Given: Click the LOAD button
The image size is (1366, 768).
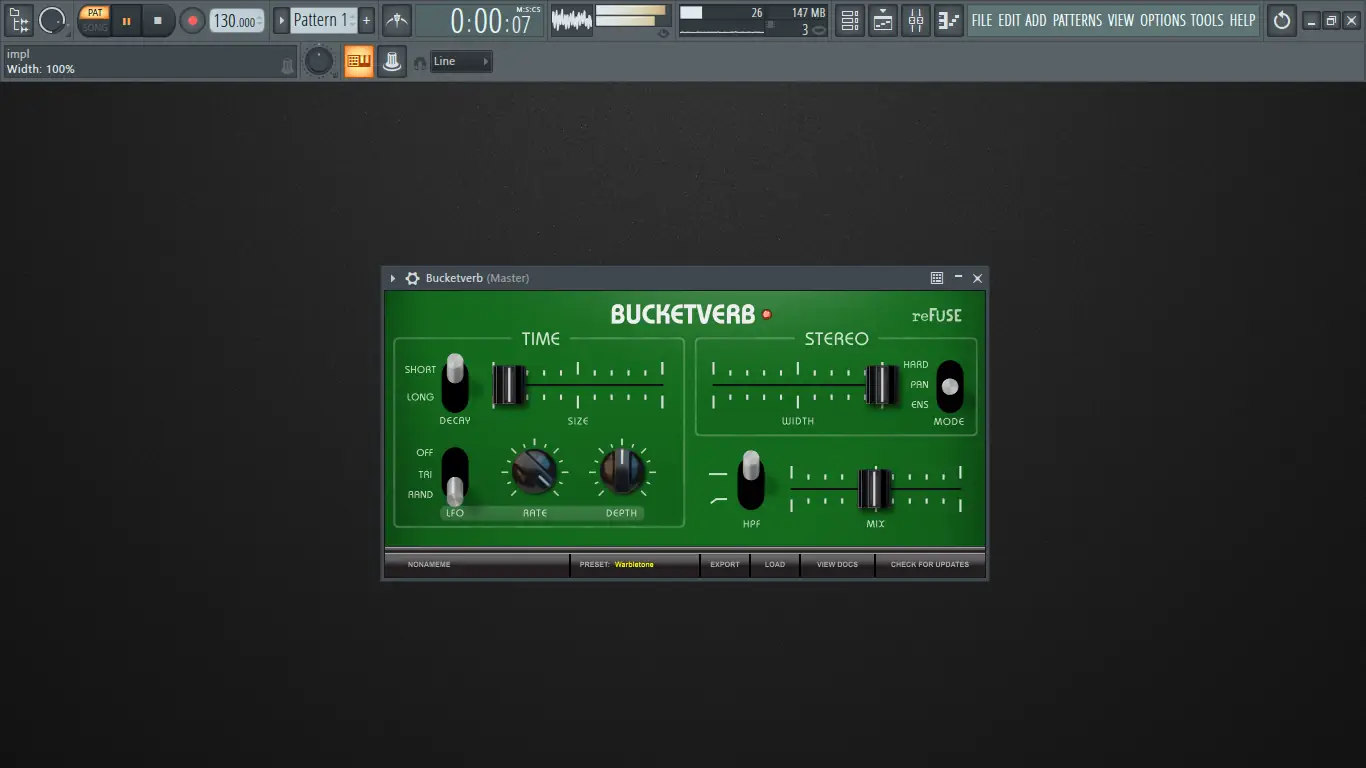Looking at the screenshot, I should tap(775, 565).
